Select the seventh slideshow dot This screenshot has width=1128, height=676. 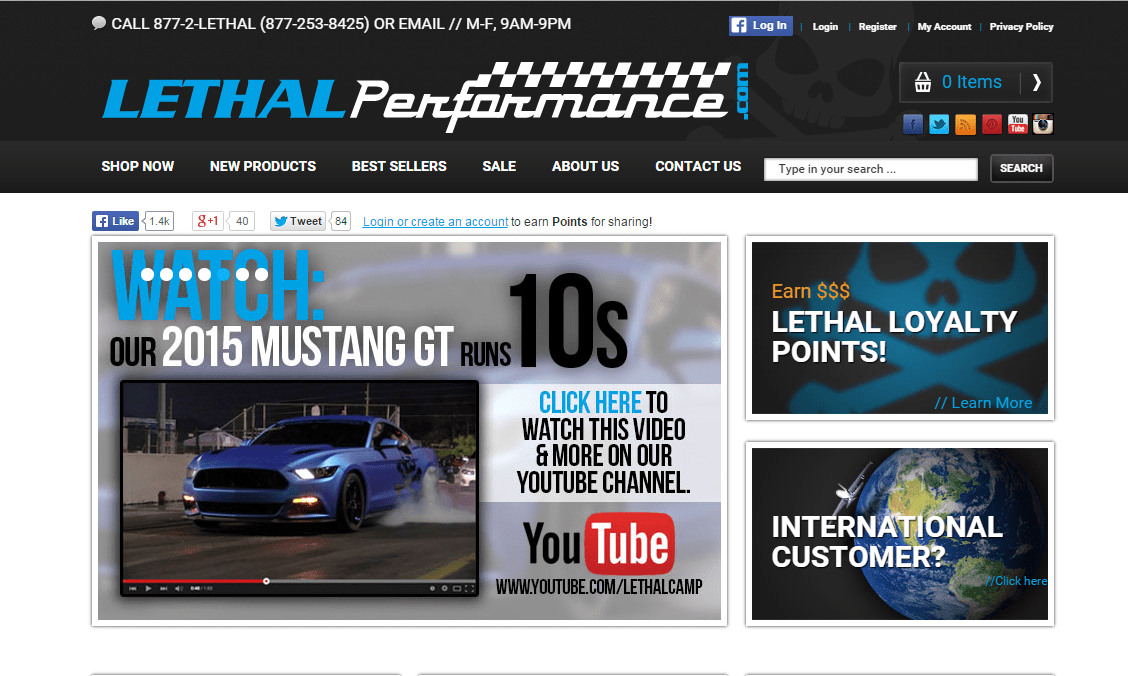261,274
